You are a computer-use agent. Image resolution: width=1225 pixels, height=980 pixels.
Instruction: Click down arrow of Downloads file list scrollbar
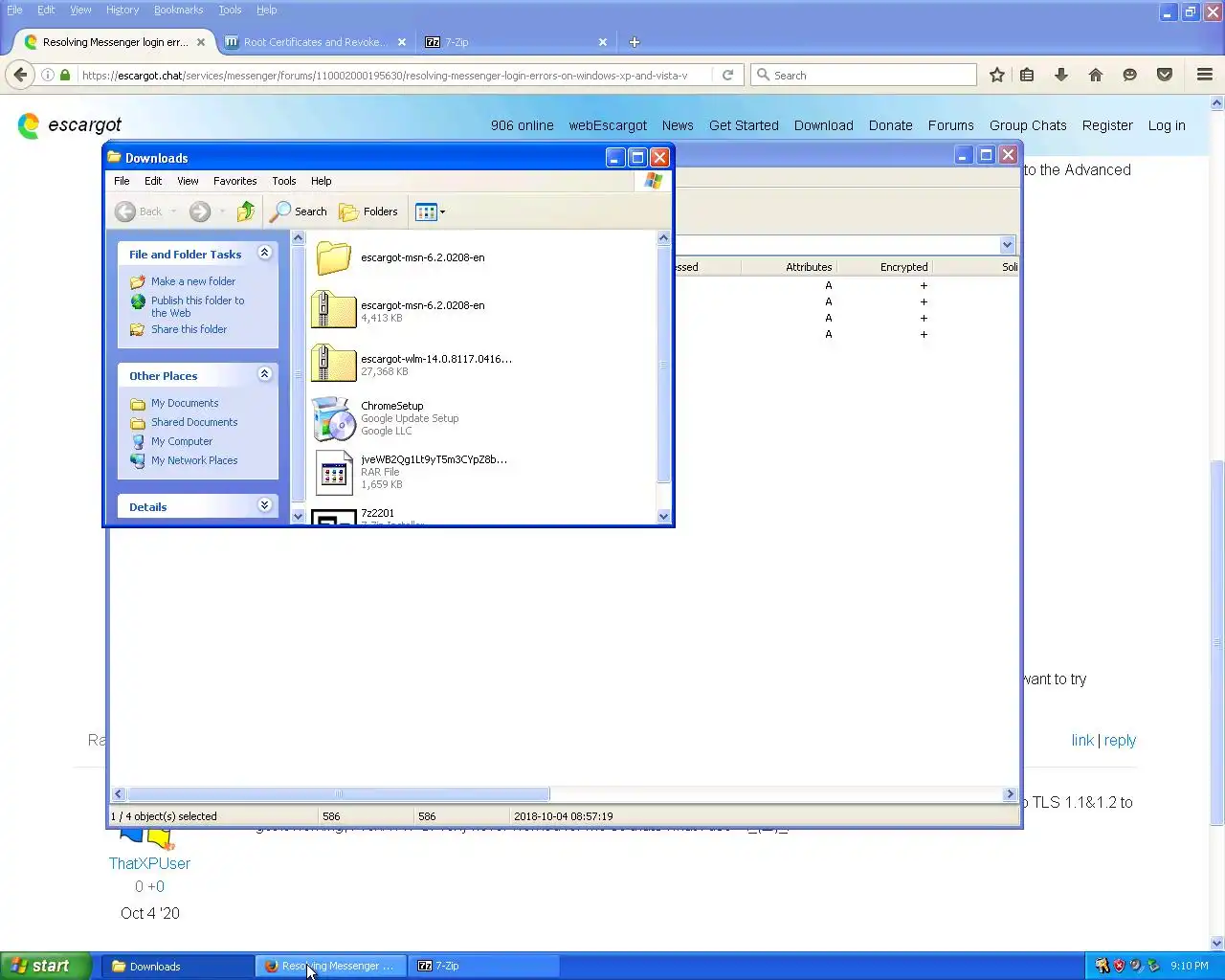(x=664, y=517)
